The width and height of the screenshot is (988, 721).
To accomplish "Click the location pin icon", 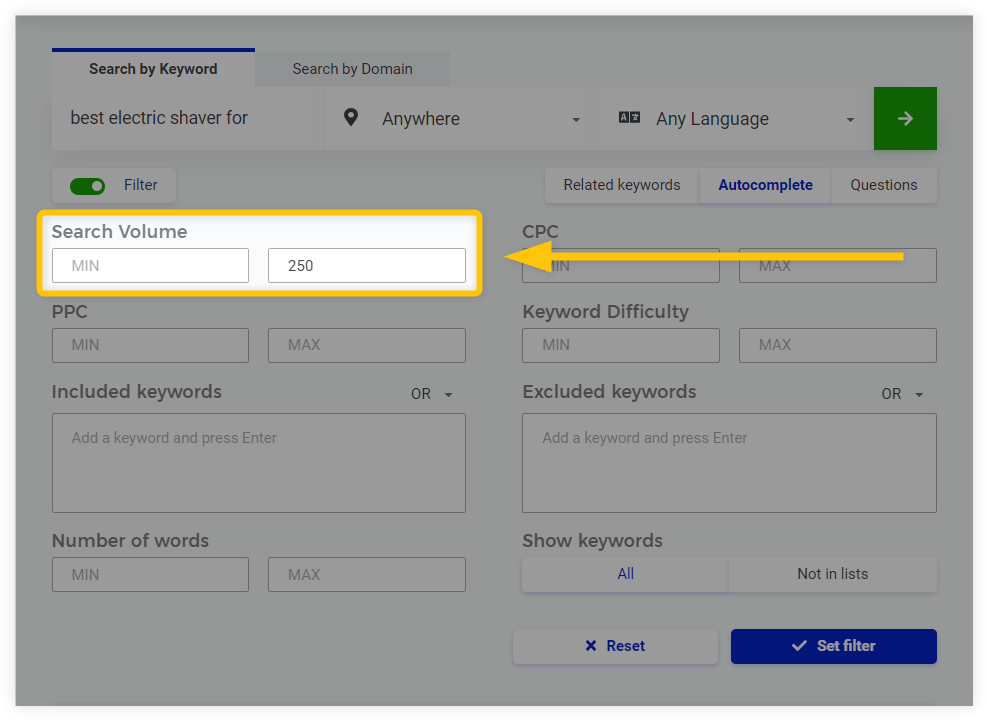I will pos(351,118).
